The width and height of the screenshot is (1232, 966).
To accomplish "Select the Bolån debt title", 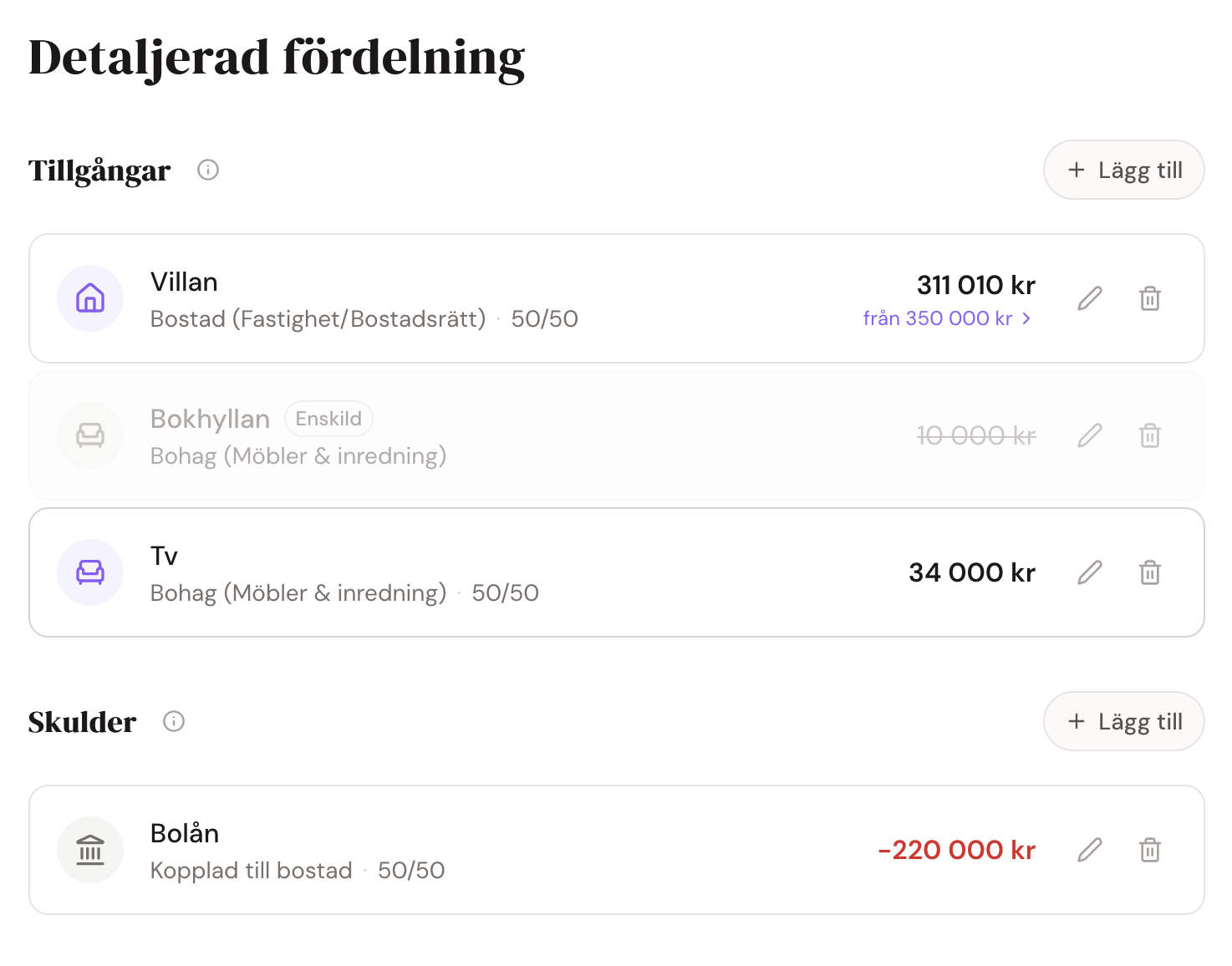I will click(x=185, y=833).
